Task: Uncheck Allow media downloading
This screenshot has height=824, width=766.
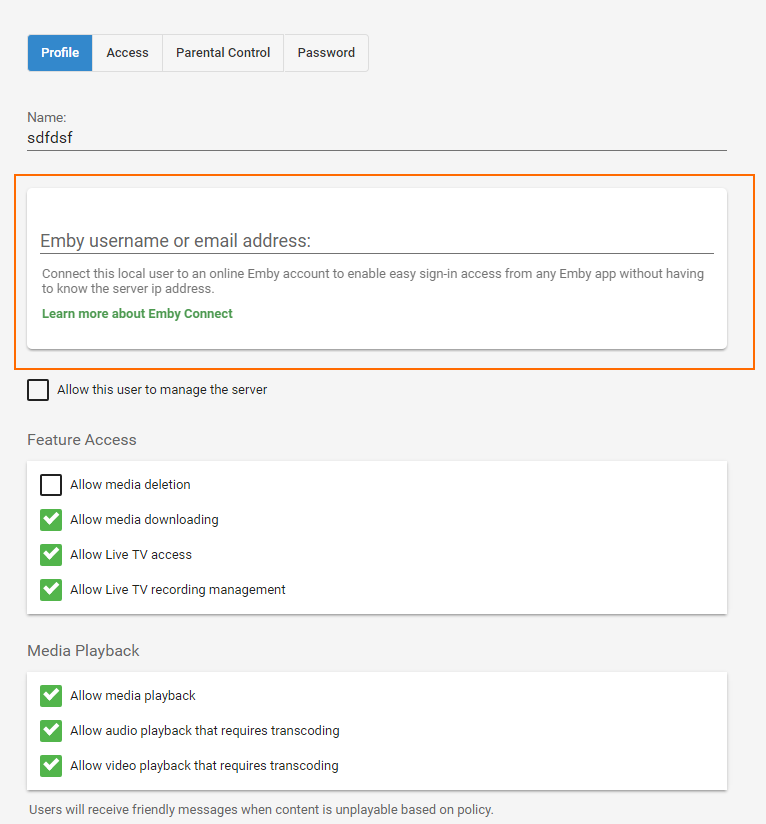Action: (51, 520)
